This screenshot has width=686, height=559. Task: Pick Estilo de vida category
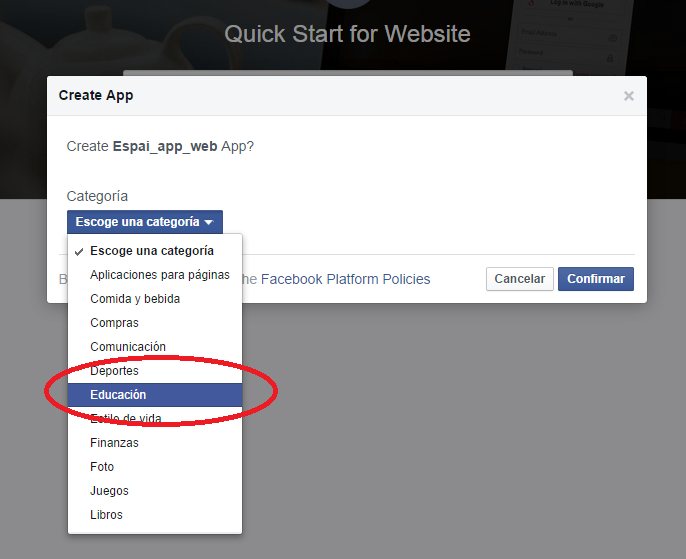click(125, 419)
